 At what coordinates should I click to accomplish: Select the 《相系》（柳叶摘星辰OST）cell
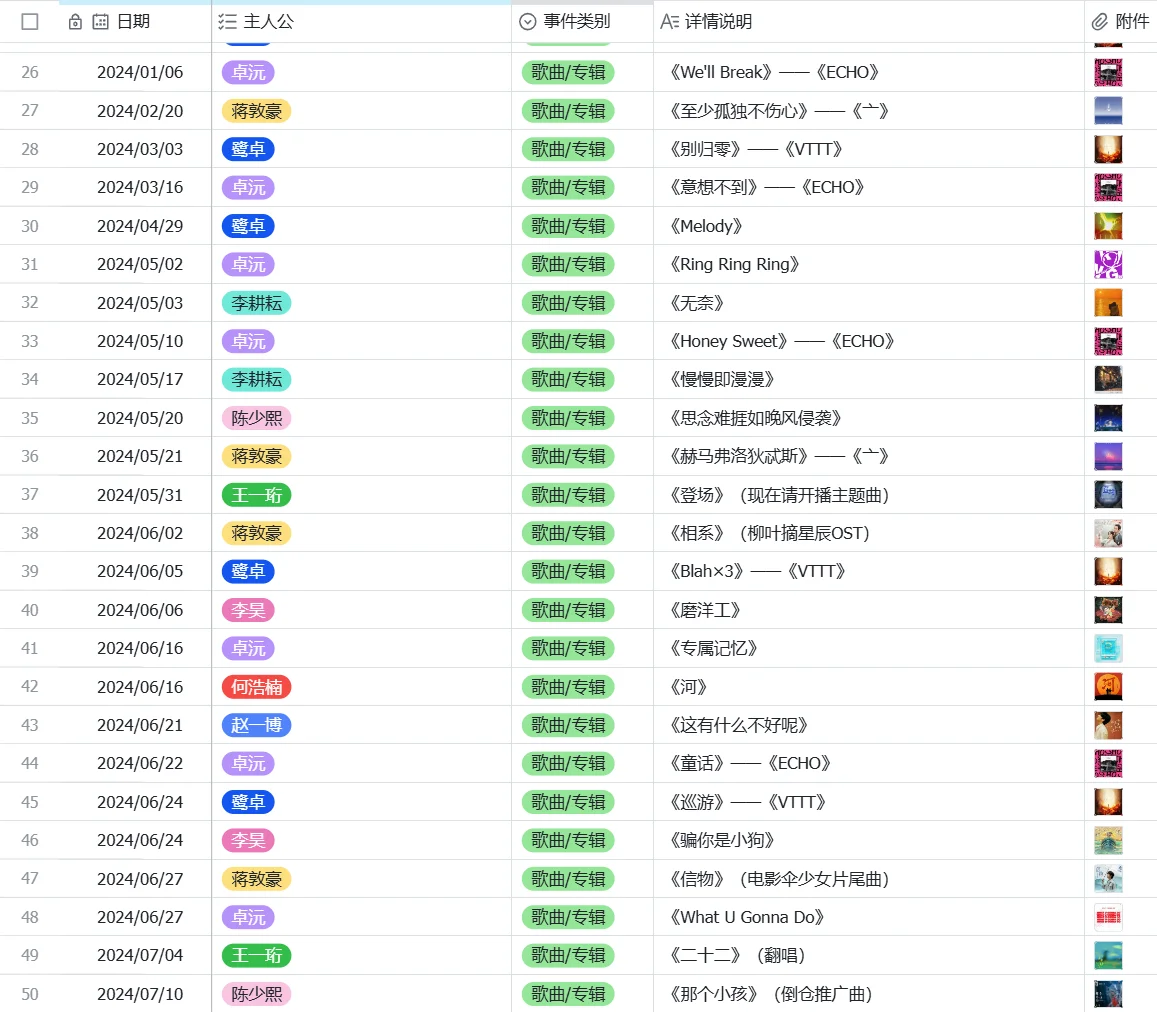(x=868, y=533)
